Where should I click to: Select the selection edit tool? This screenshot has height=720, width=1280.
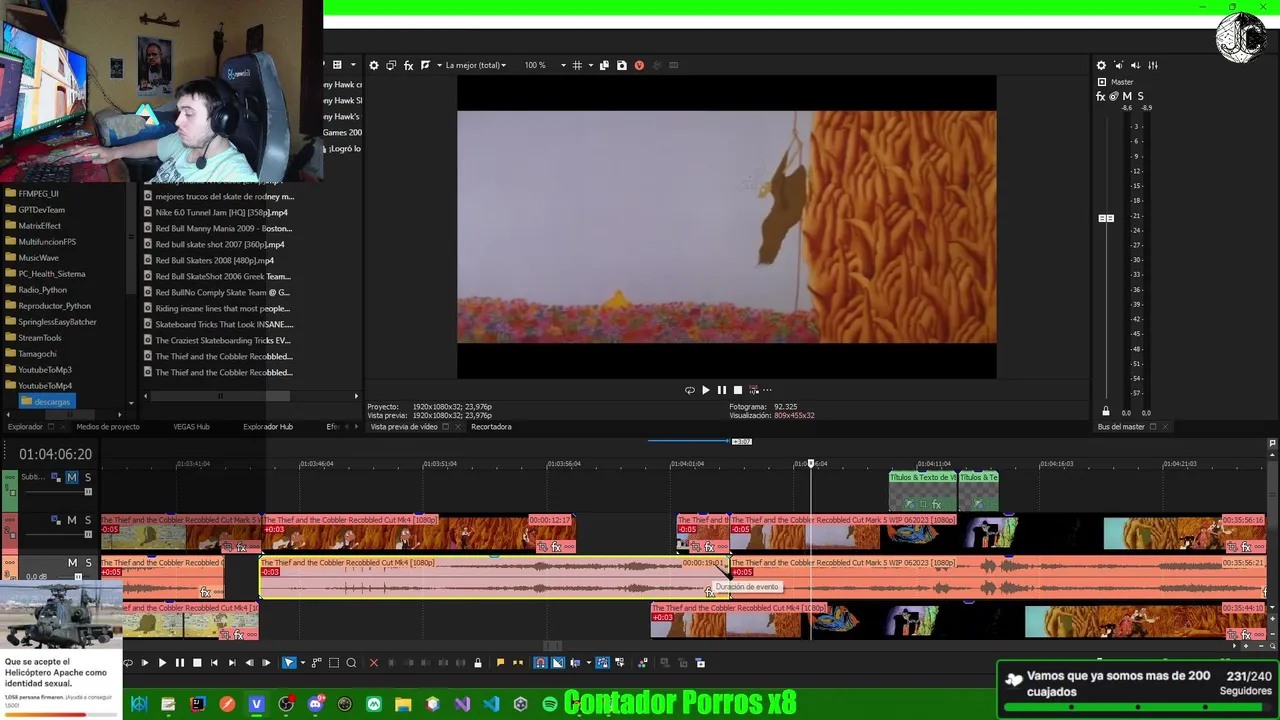334,662
